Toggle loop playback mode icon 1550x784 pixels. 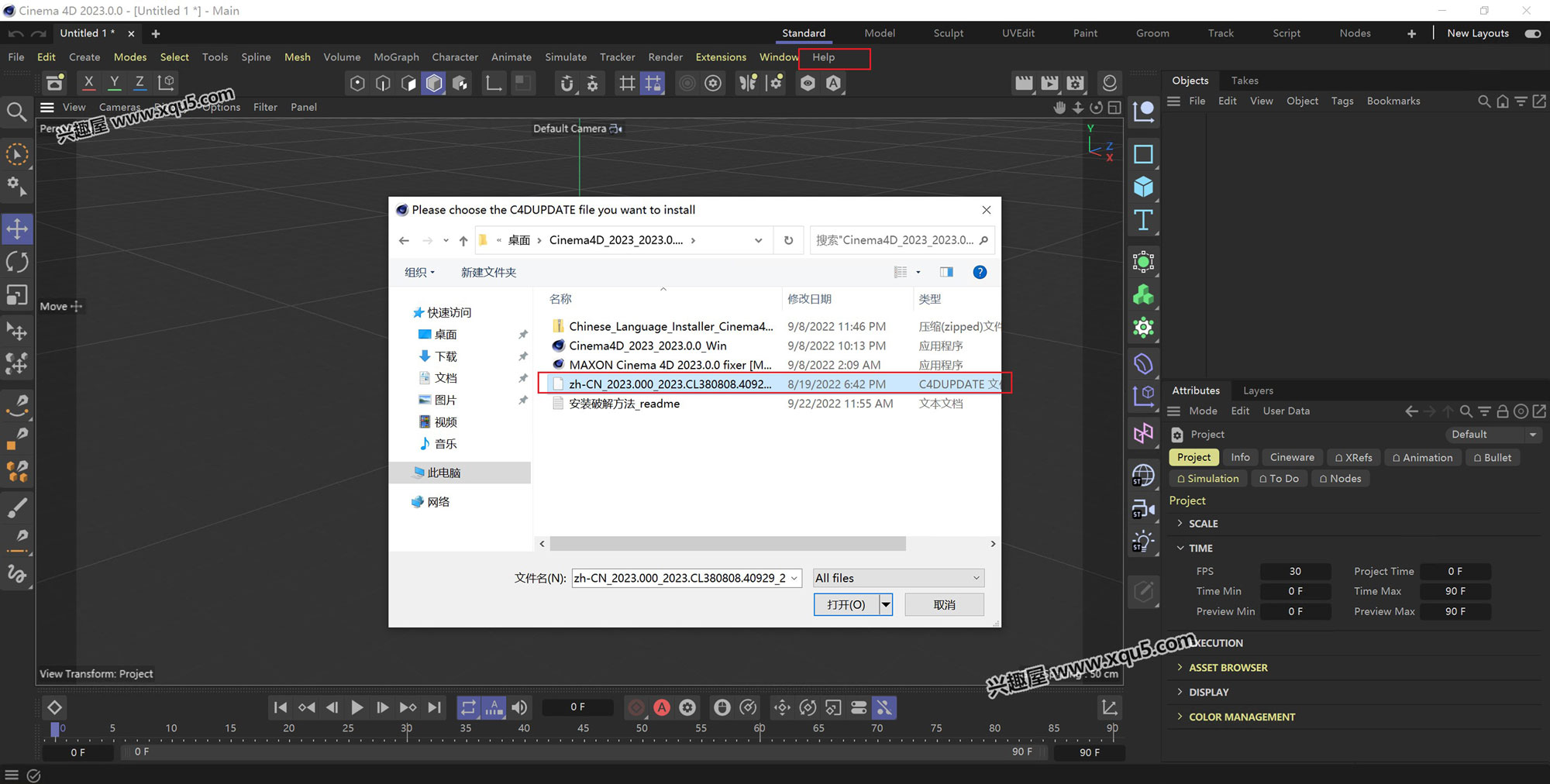pos(468,707)
